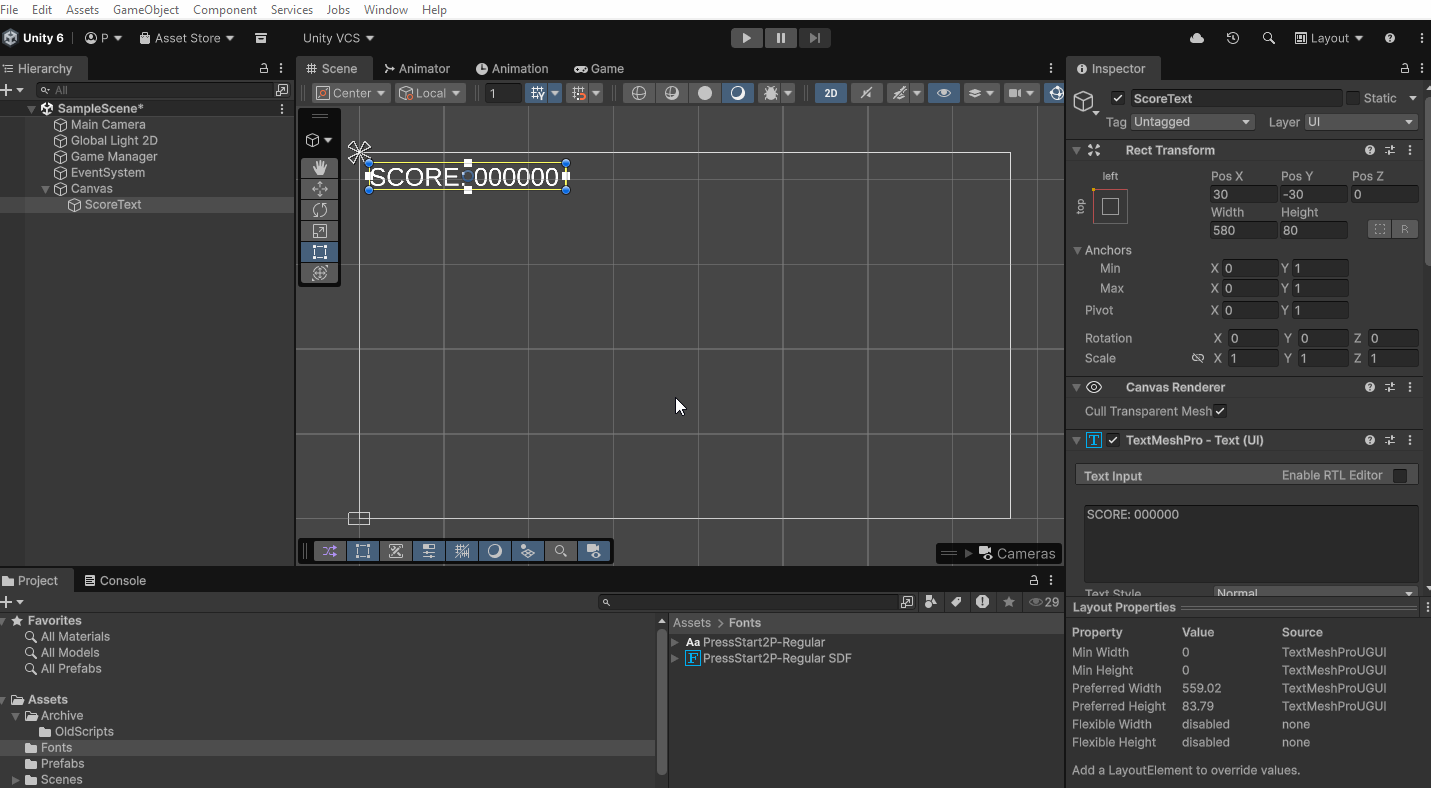Expand the Scenes folder in Project

tap(16, 780)
